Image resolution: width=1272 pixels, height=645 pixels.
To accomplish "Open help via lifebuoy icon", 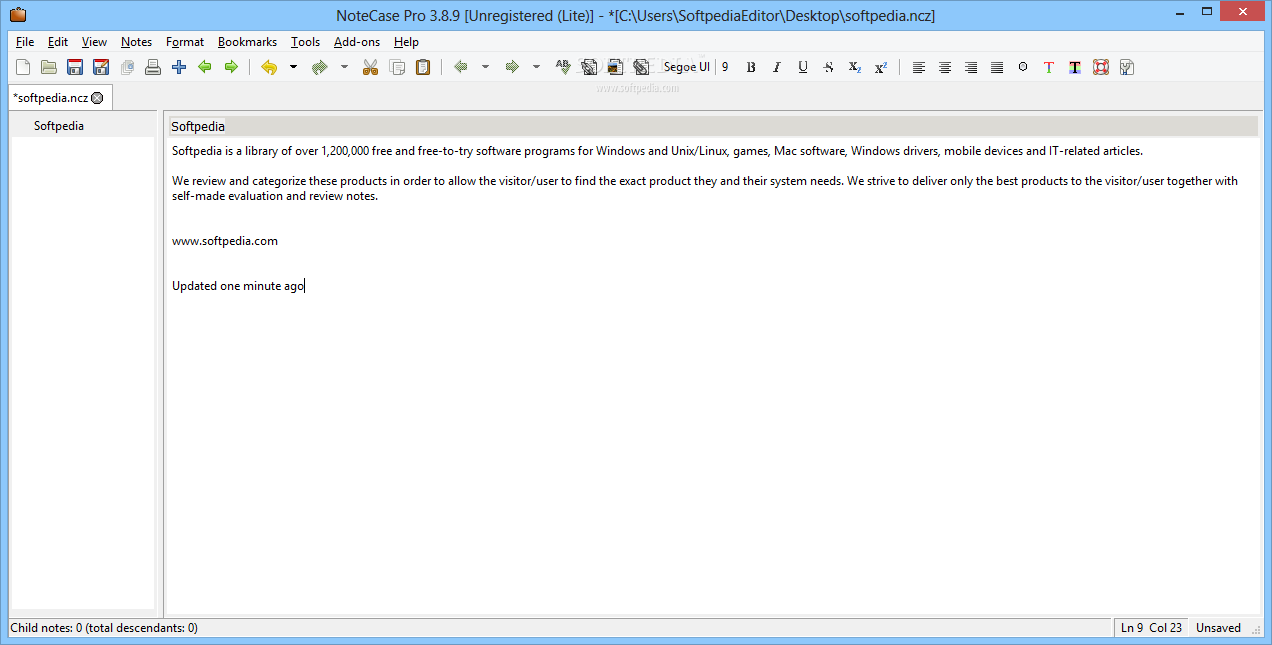I will pyautogui.click(x=1101, y=67).
